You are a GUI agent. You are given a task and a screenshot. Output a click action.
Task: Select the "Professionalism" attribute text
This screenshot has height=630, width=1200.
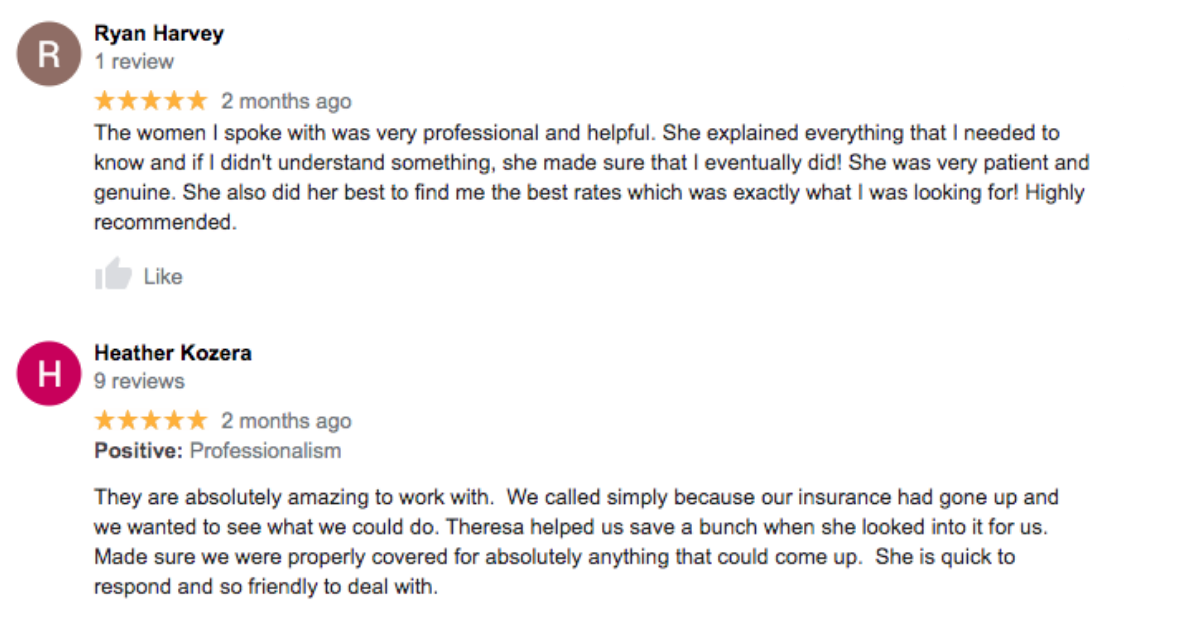[x=265, y=451]
